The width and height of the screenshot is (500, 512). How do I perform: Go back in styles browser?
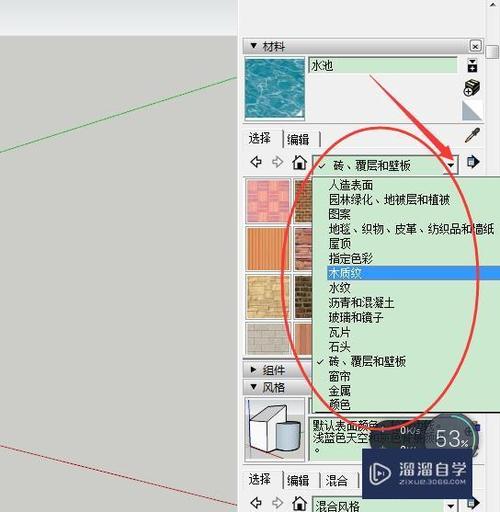coord(256,502)
